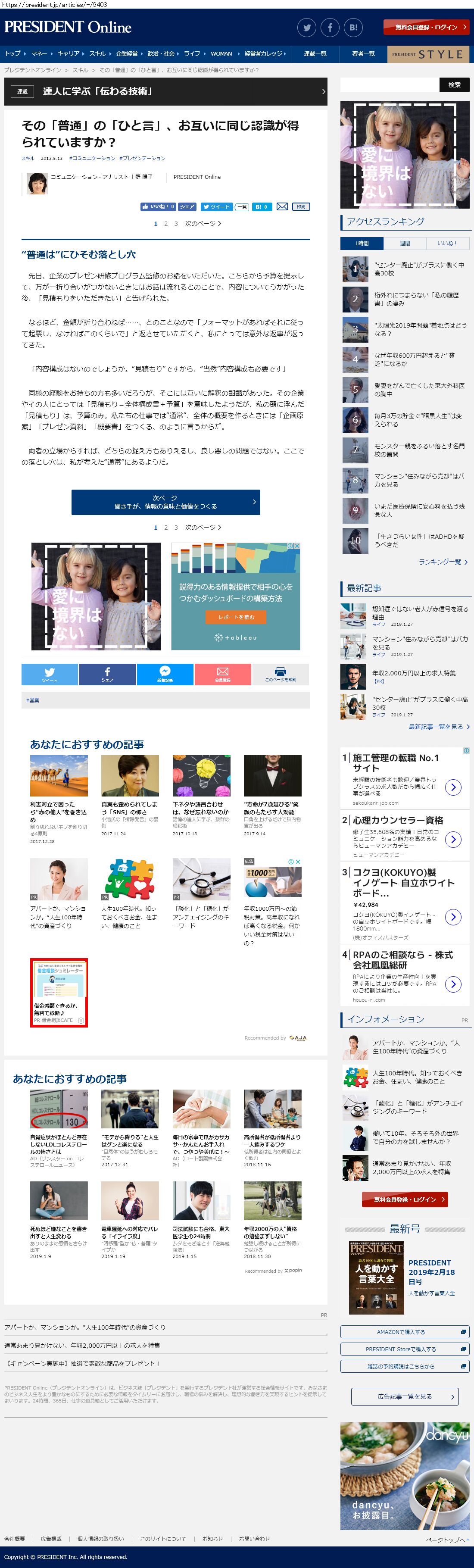The width and height of the screenshot is (474, 1568).
Task: Click the small ツイート button under author
Action: (217, 207)
